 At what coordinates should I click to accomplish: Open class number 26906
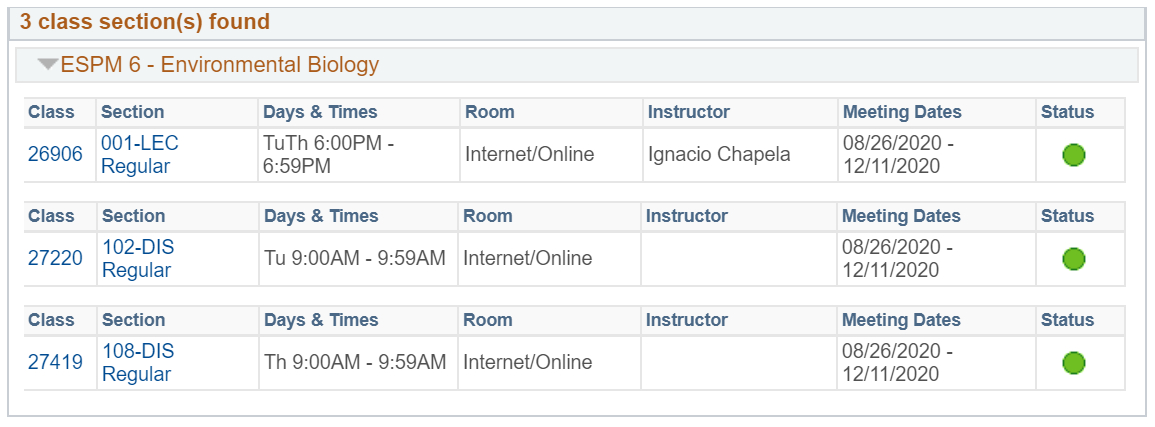[55, 155]
